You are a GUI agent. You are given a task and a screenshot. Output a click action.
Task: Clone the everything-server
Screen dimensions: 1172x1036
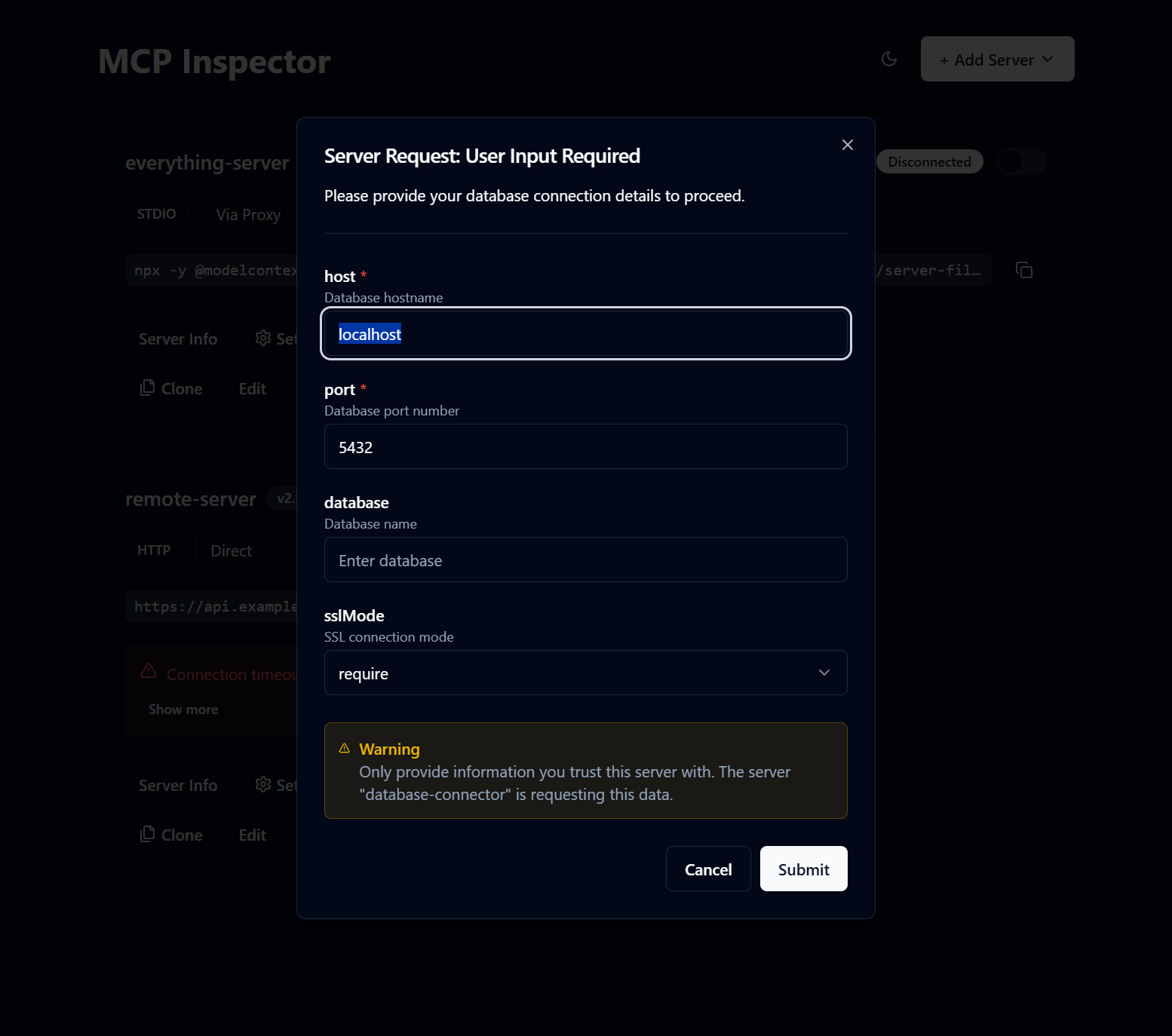171,389
